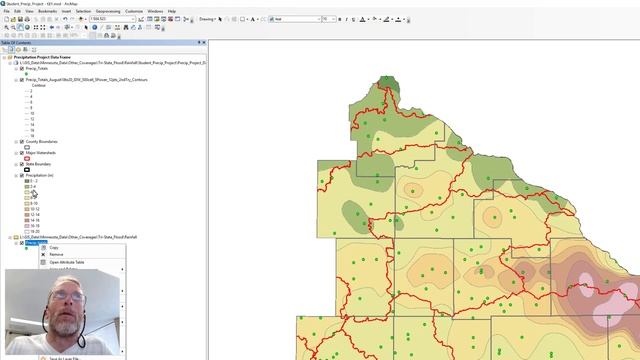Image resolution: width=640 pixels, height=360 pixels.
Task: Open the Bookmarks menu
Action: click(x=48, y=11)
